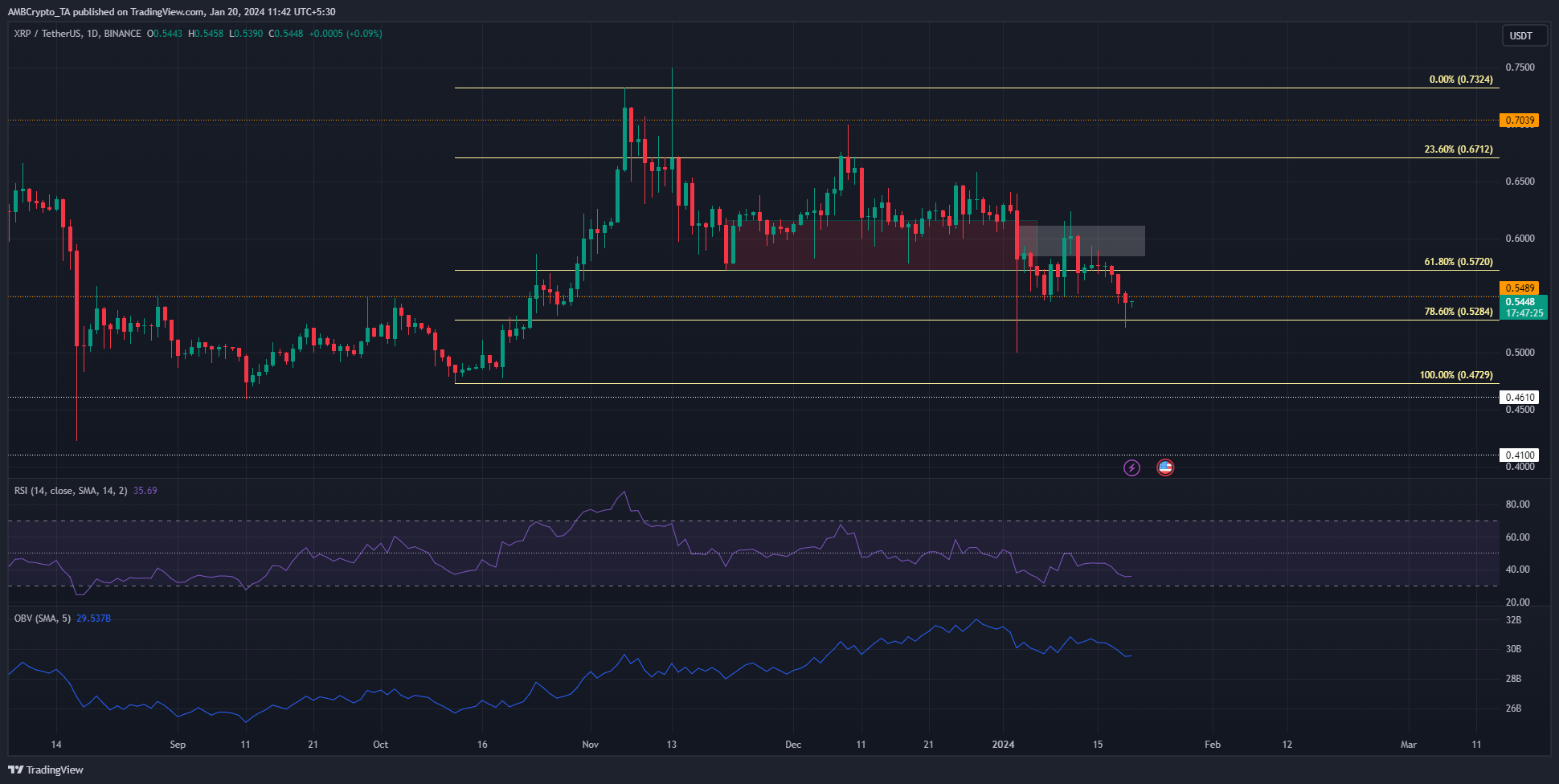
Task: Click the OBV indicator legend label
Action: (43, 619)
